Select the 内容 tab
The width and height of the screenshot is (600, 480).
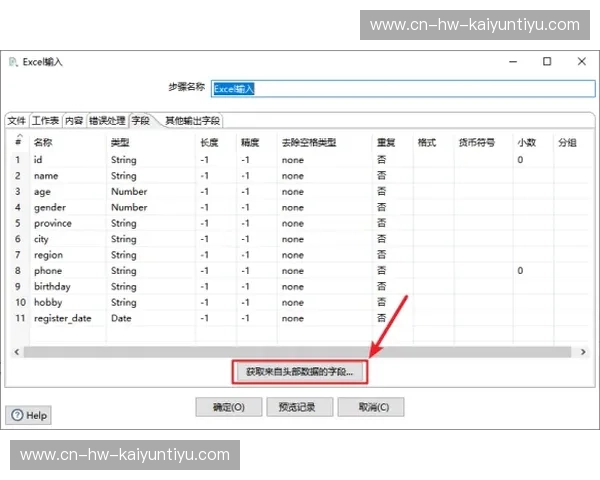pyautogui.click(x=74, y=121)
